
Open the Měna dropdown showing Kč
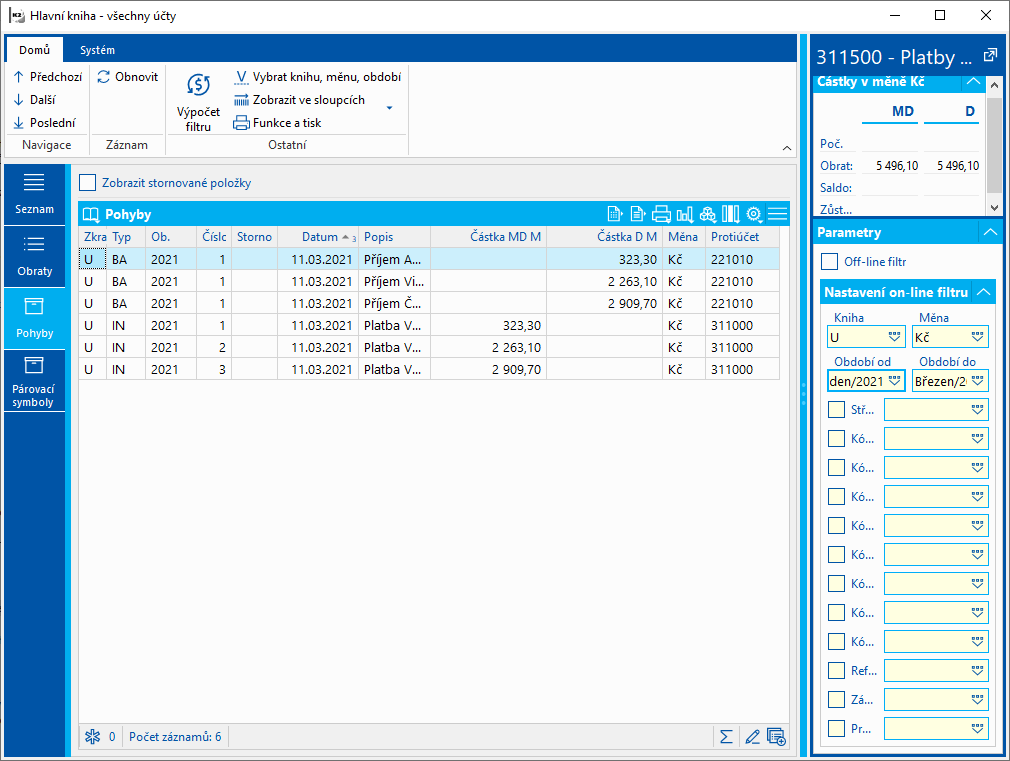tap(977, 337)
